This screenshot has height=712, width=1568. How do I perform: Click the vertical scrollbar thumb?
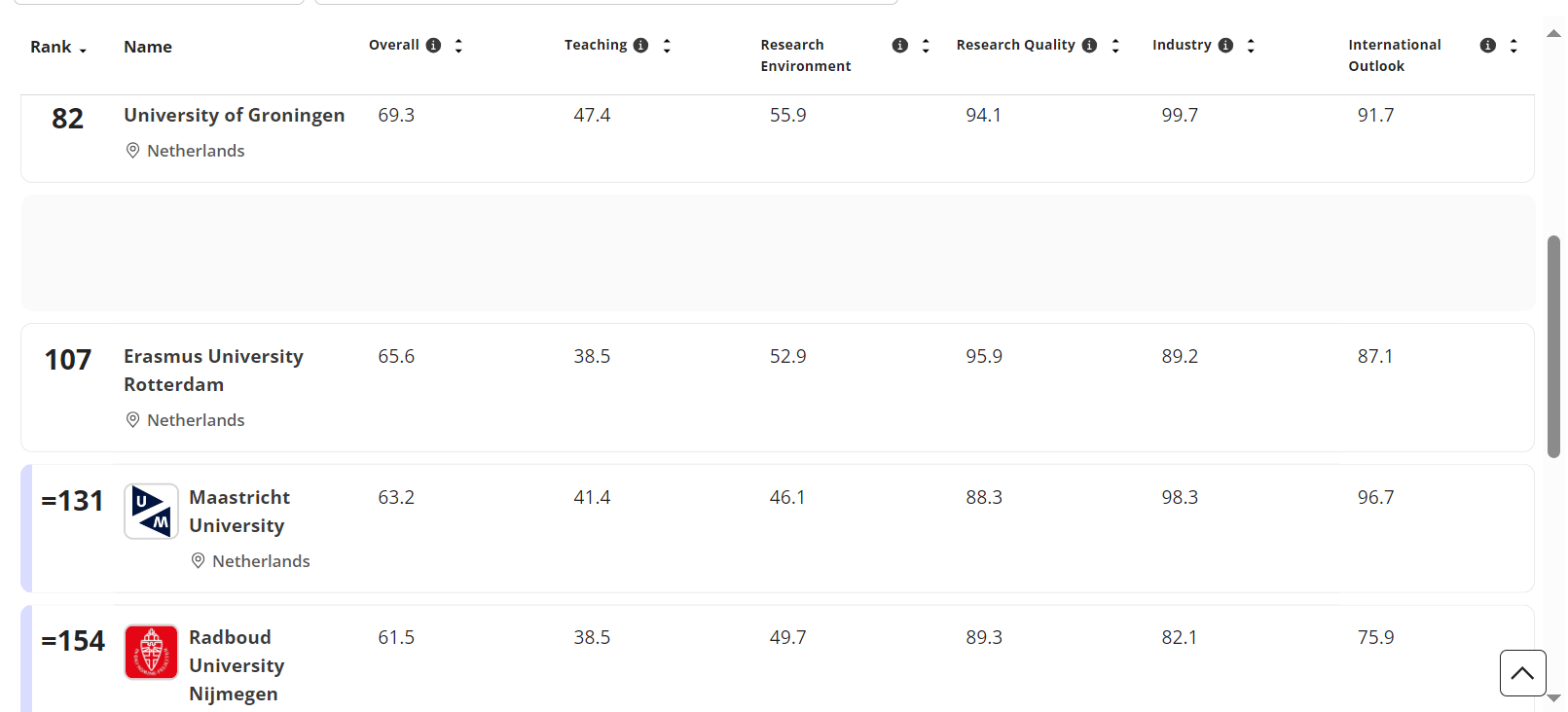tap(1553, 345)
